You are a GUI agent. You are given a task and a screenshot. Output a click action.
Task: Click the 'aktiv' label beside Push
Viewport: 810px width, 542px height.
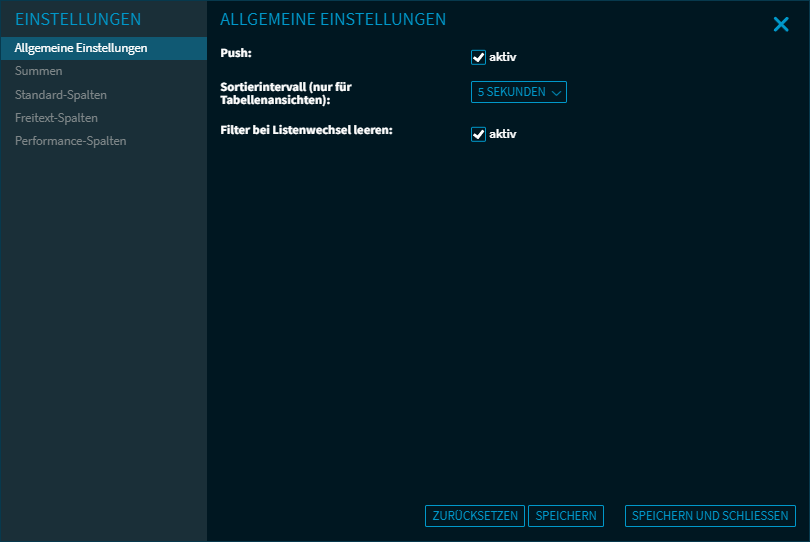pyautogui.click(x=502, y=57)
